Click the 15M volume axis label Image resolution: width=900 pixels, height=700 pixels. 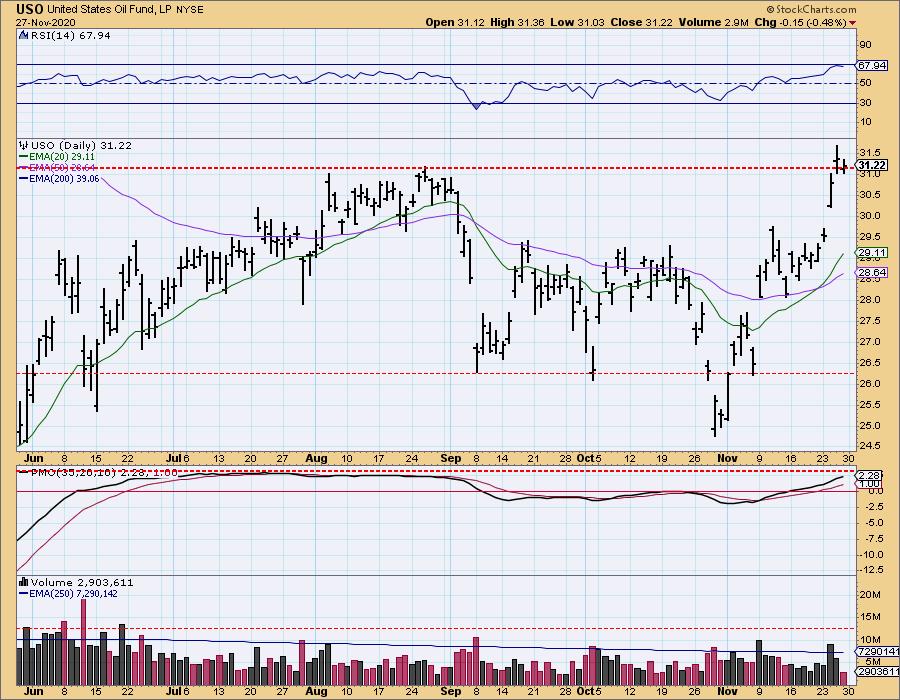coord(870,617)
